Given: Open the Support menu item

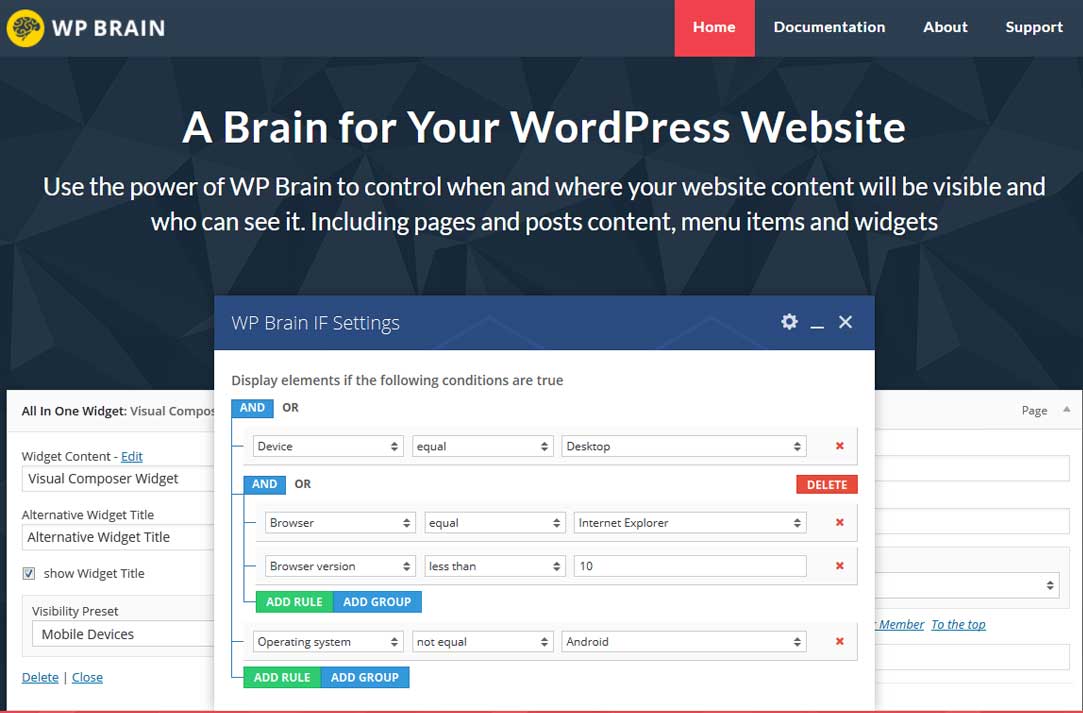Looking at the screenshot, I should pyautogui.click(x=1033, y=27).
